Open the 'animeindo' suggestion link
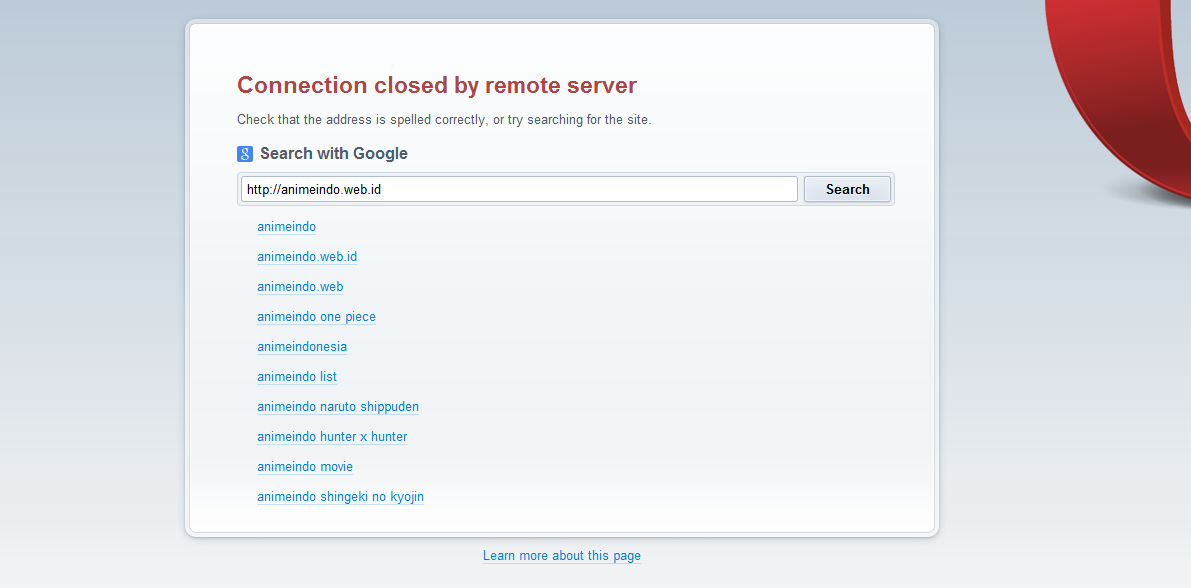The image size is (1191, 588). click(286, 226)
